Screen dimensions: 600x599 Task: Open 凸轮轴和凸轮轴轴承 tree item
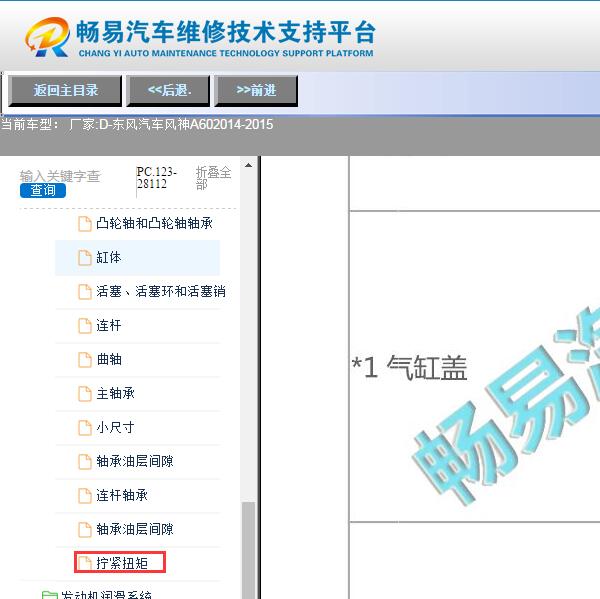[x=154, y=224]
